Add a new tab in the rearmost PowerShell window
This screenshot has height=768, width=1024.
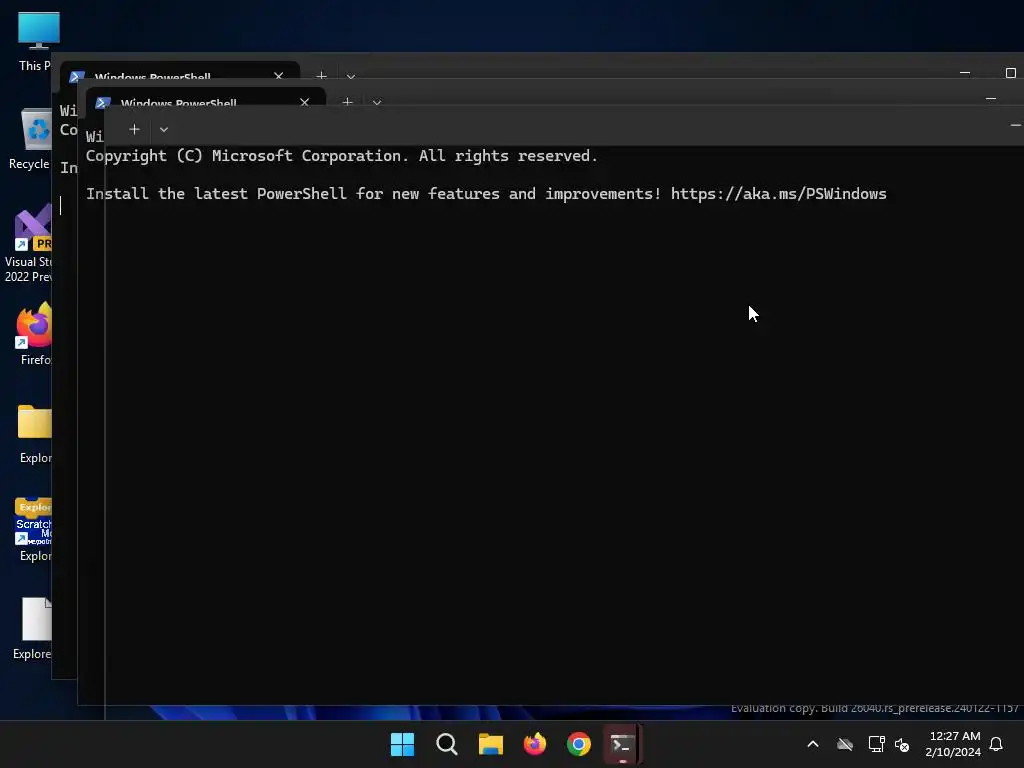click(x=321, y=76)
